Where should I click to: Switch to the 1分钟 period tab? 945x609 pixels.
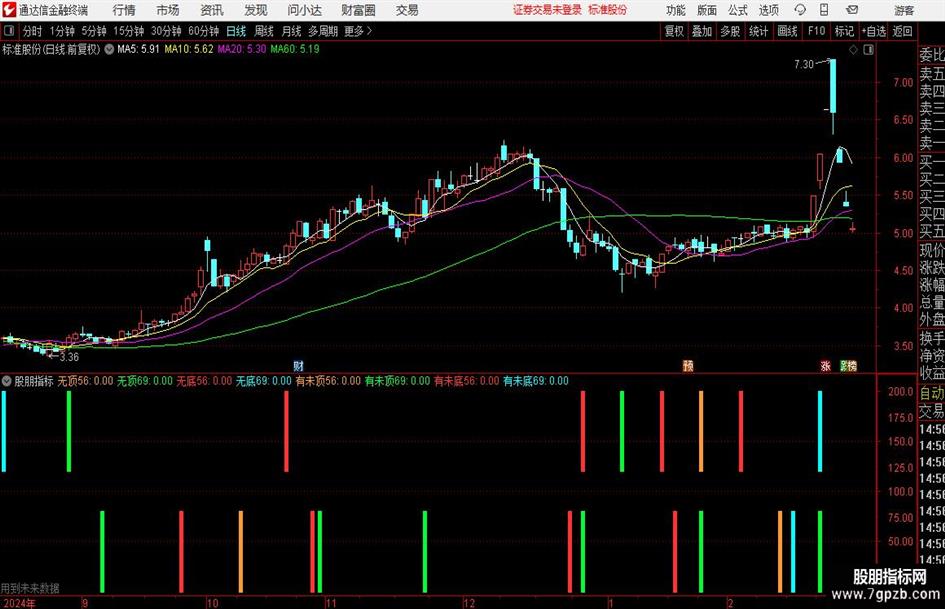[62, 31]
